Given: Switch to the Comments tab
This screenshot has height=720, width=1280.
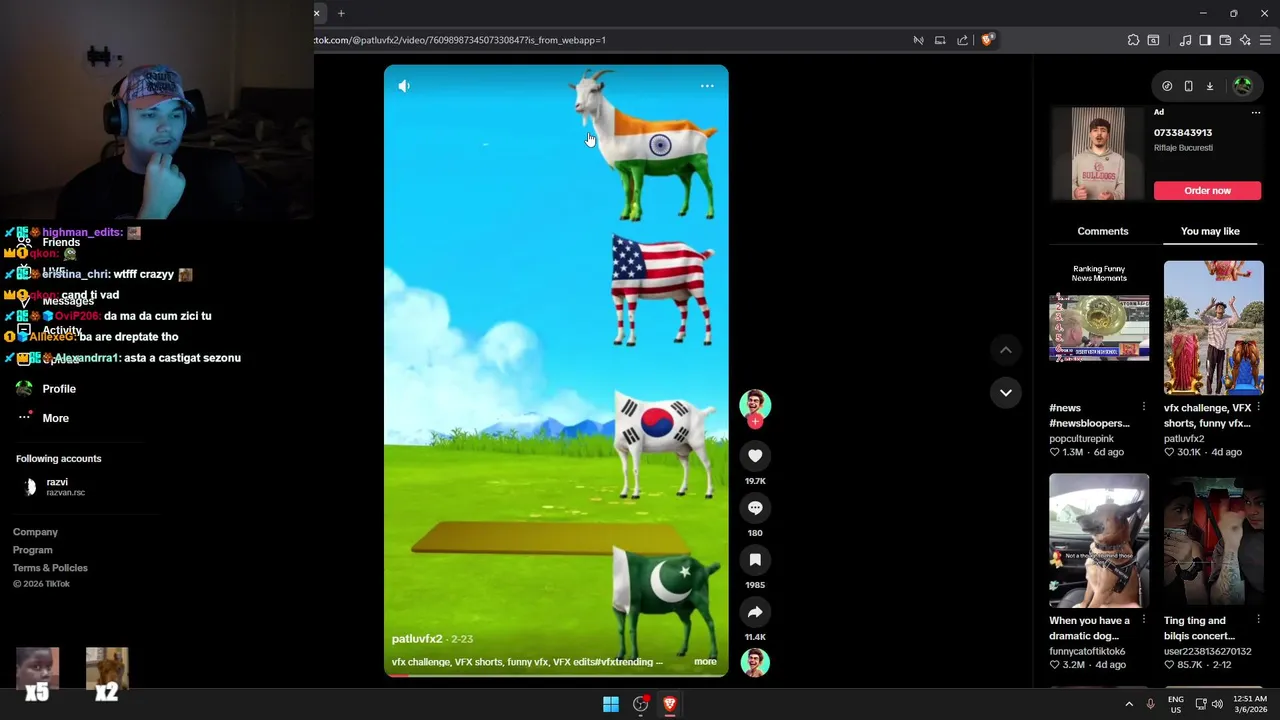Looking at the screenshot, I should click(x=1103, y=231).
